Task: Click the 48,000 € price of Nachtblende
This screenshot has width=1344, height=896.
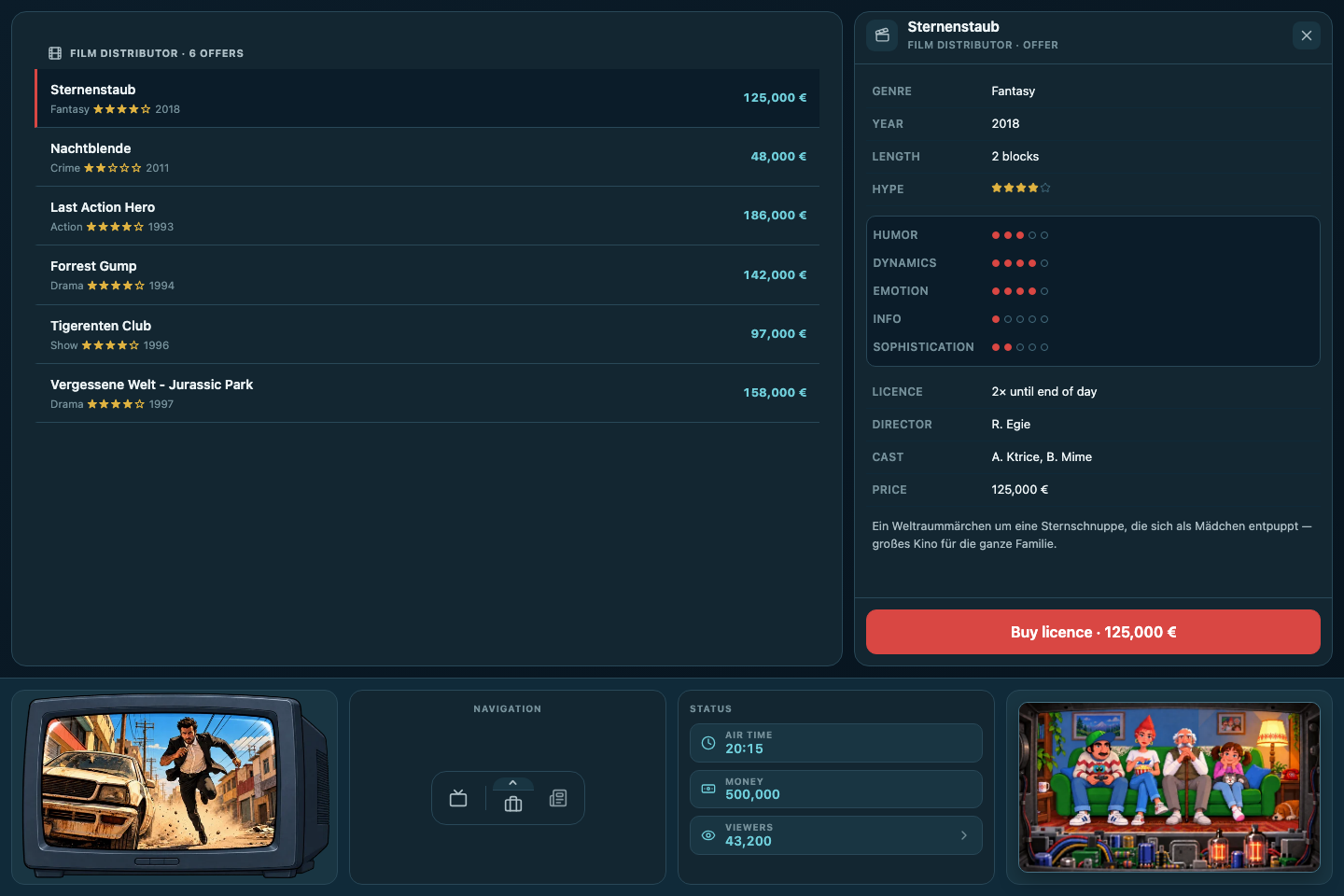Action: tap(778, 157)
